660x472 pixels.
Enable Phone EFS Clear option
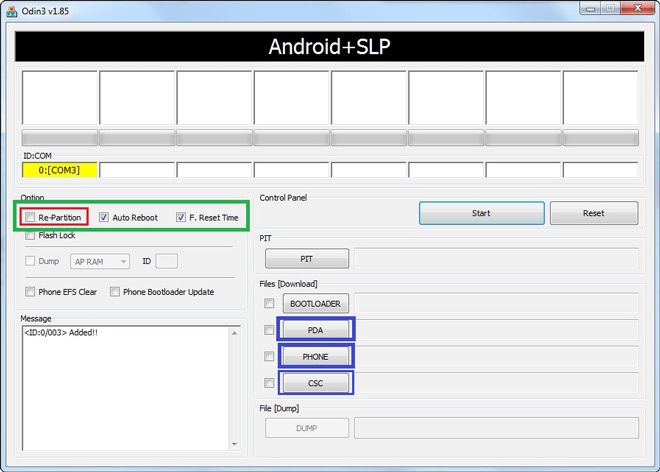click(30, 292)
